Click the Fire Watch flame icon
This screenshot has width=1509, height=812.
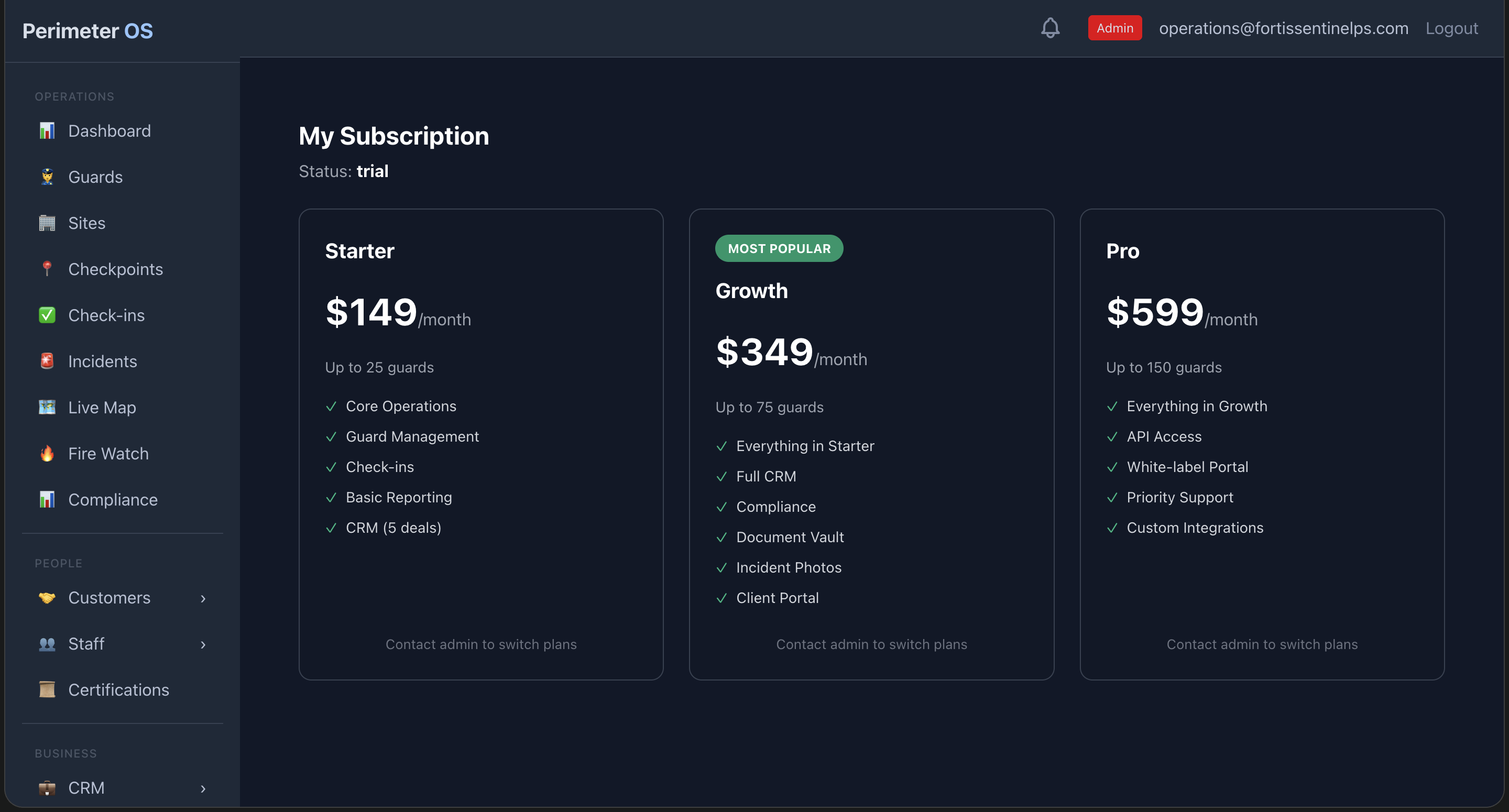click(x=47, y=453)
